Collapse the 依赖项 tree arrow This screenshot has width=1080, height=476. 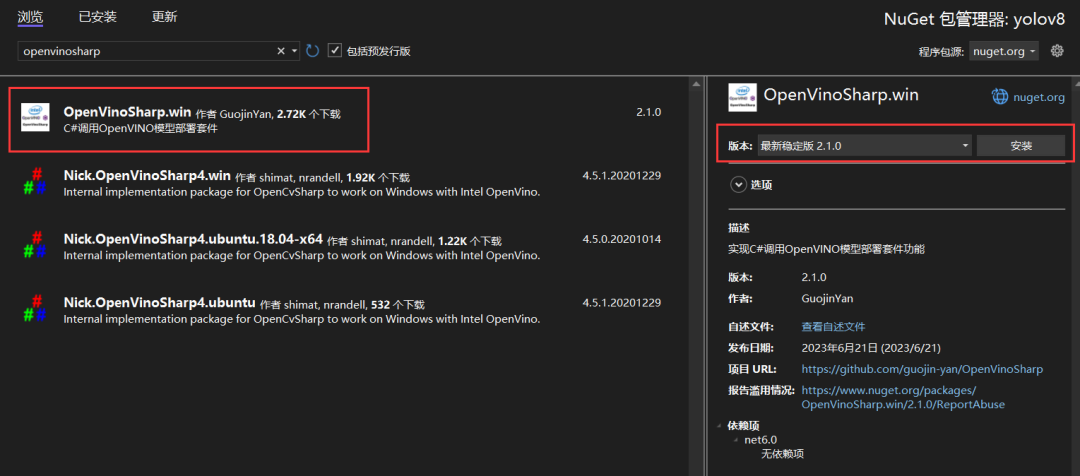[x=720, y=426]
